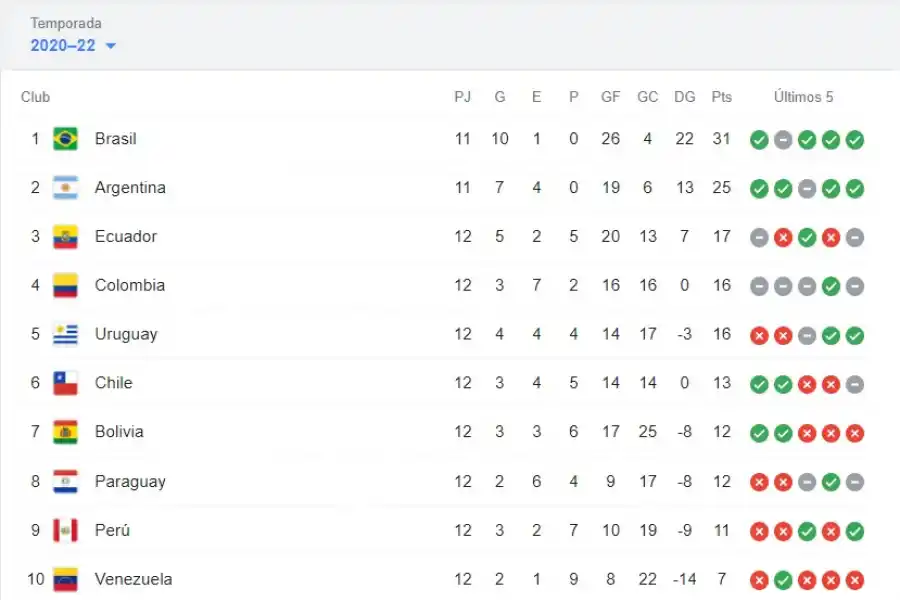Click the Colombia flag icon
900x600 pixels.
click(65, 285)
